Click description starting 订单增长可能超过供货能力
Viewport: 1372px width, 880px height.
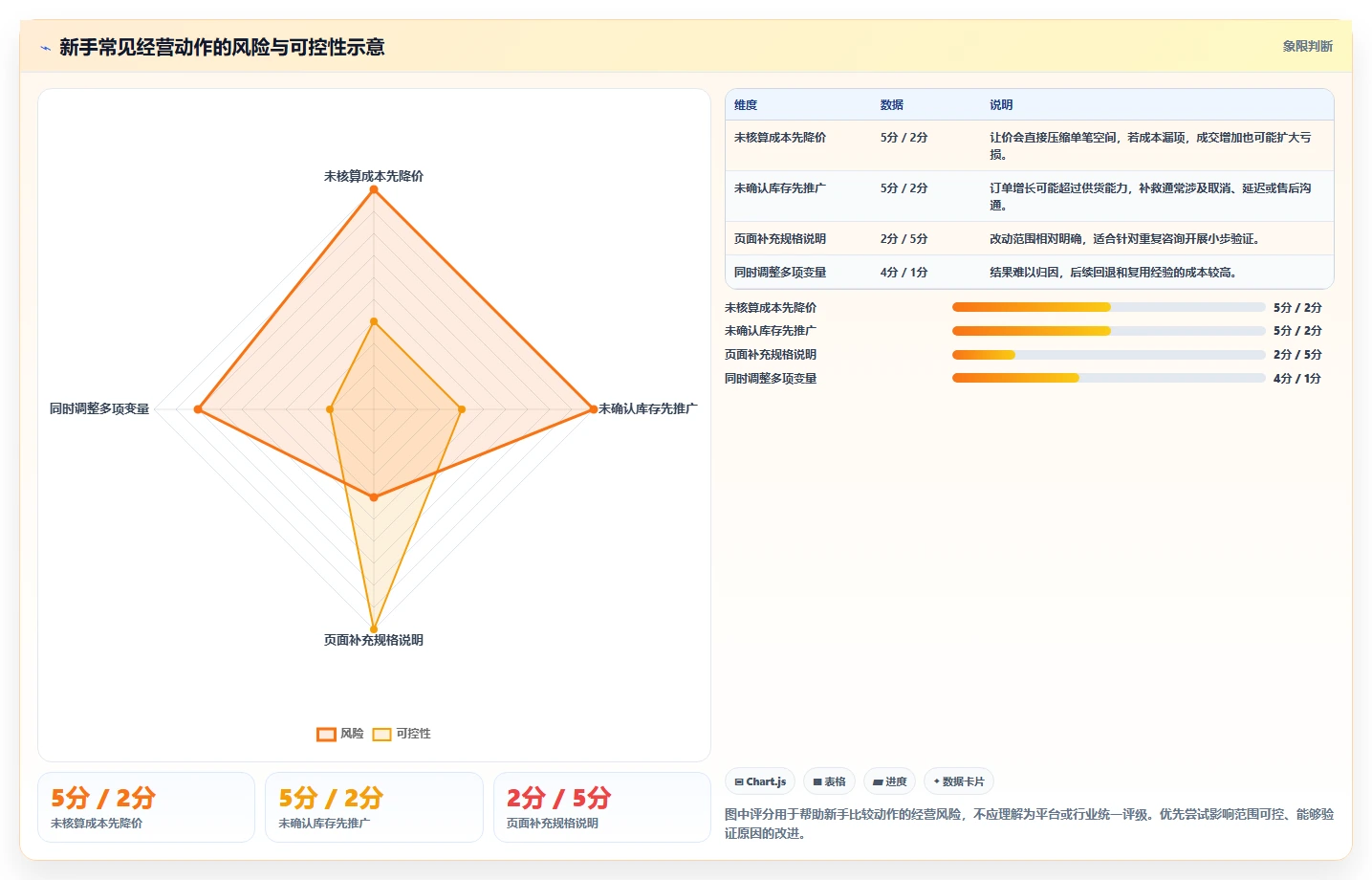(x=1151, y=197)
